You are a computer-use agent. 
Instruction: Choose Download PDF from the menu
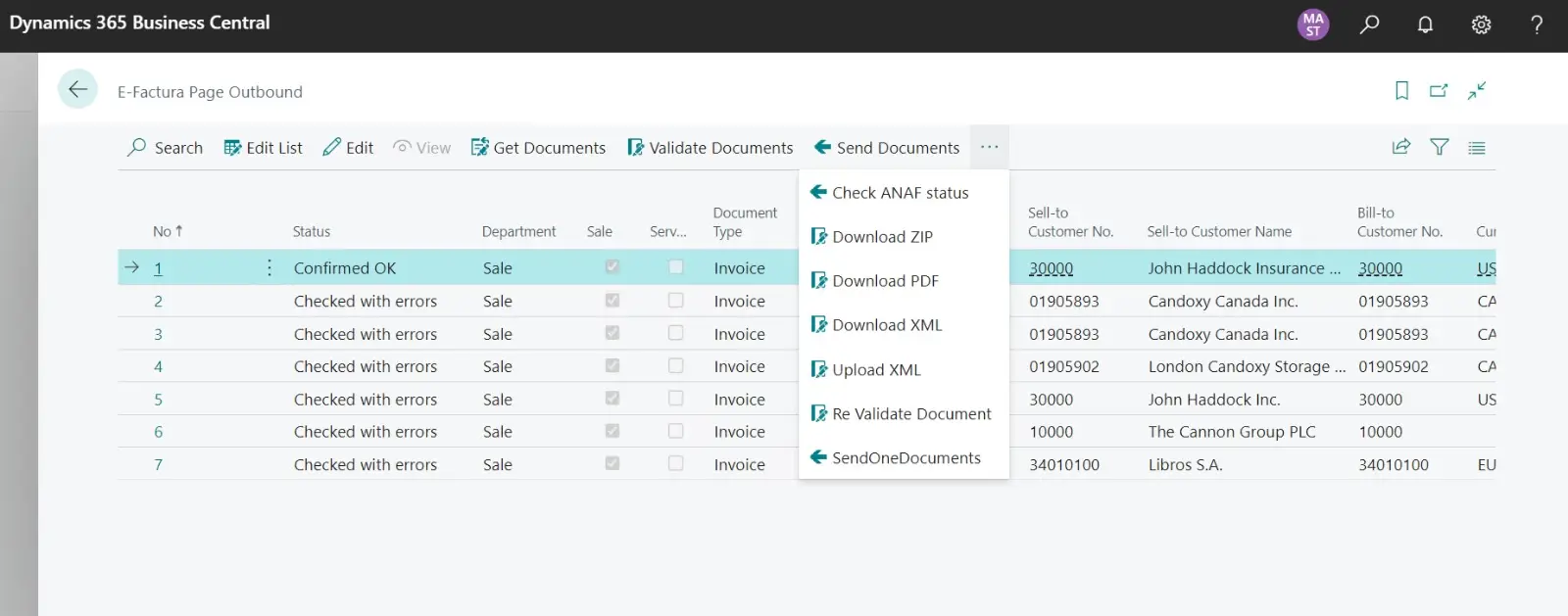point(875,281)
